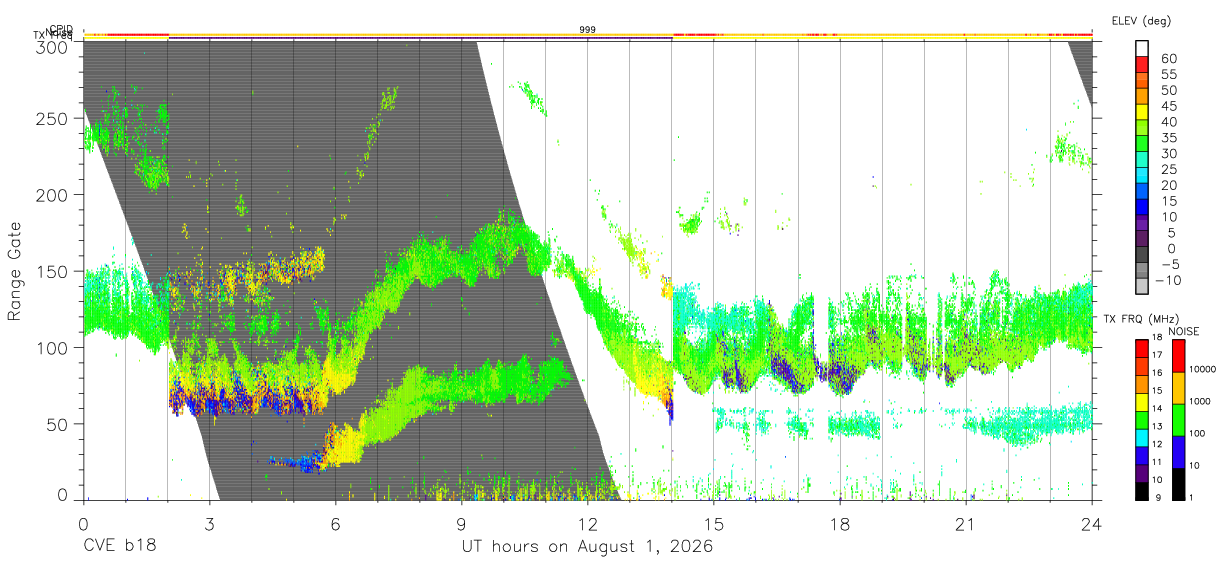The width and height of the screenshot is (1228, 567).
Task: Click the "10000" label on NOISE scale
Action: pyautogui.click(x=1204, y=369)
